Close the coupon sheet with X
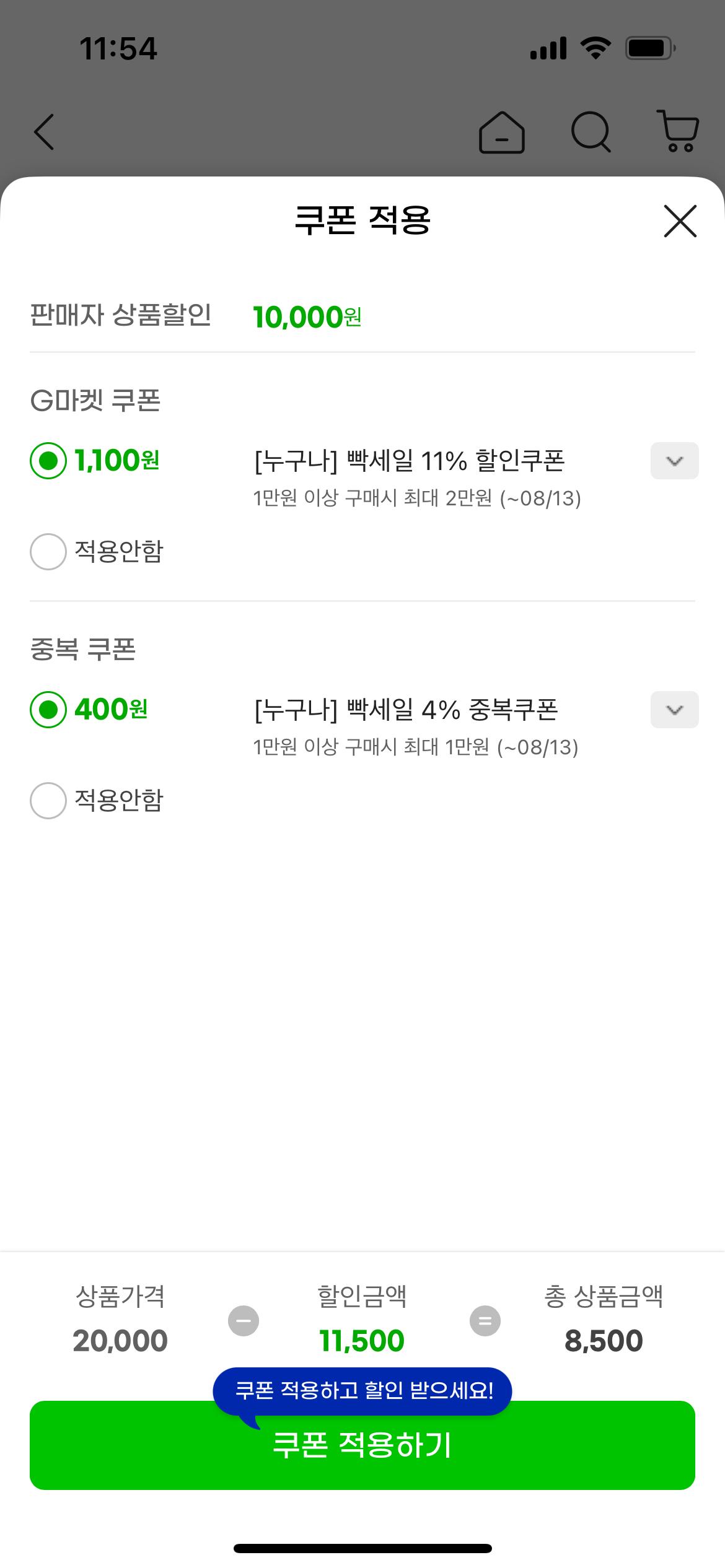The height and width of the screenshot is (1568, 725). click(680, 220)
